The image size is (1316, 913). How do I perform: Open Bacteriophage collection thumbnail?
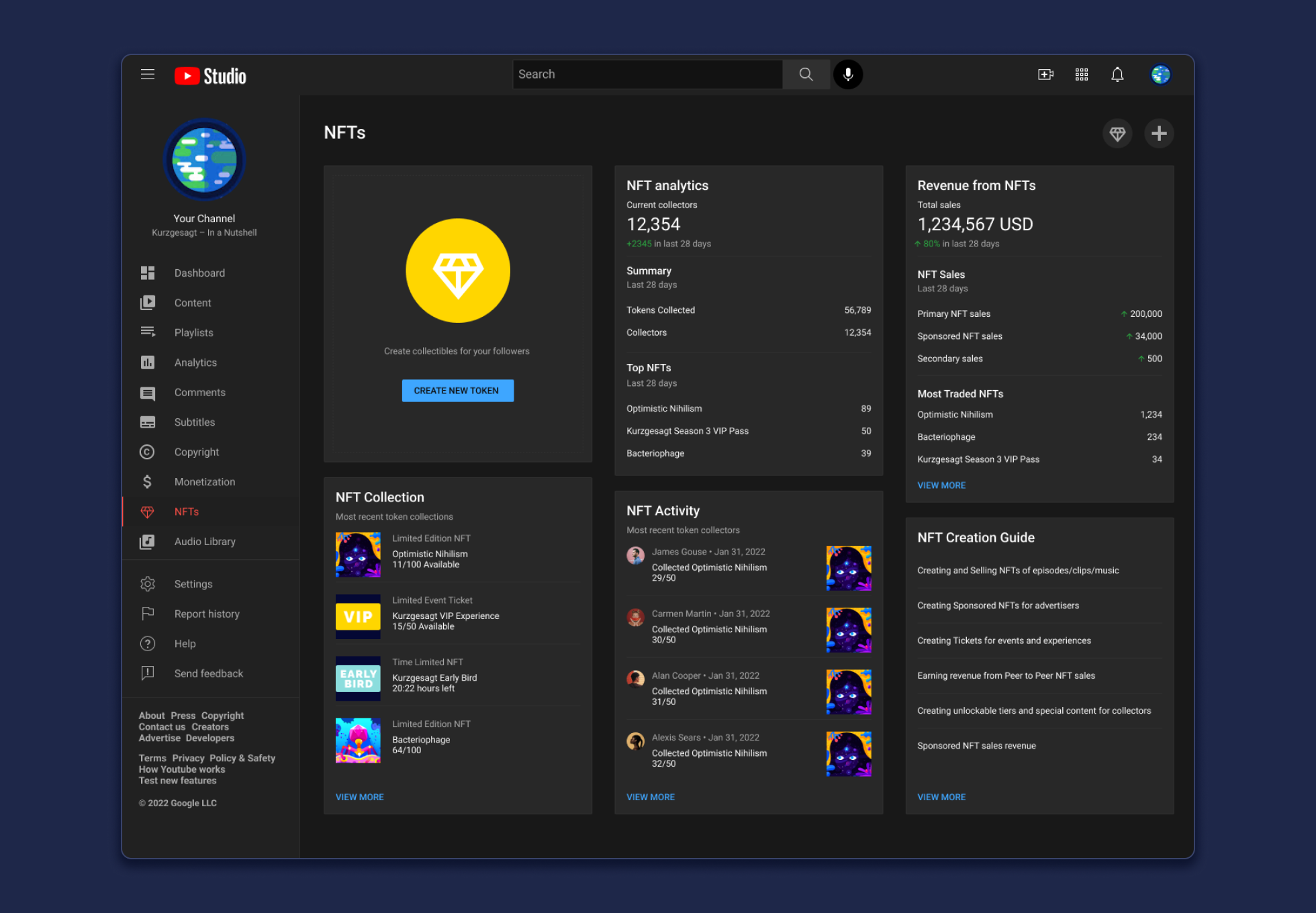click(358, 740)
